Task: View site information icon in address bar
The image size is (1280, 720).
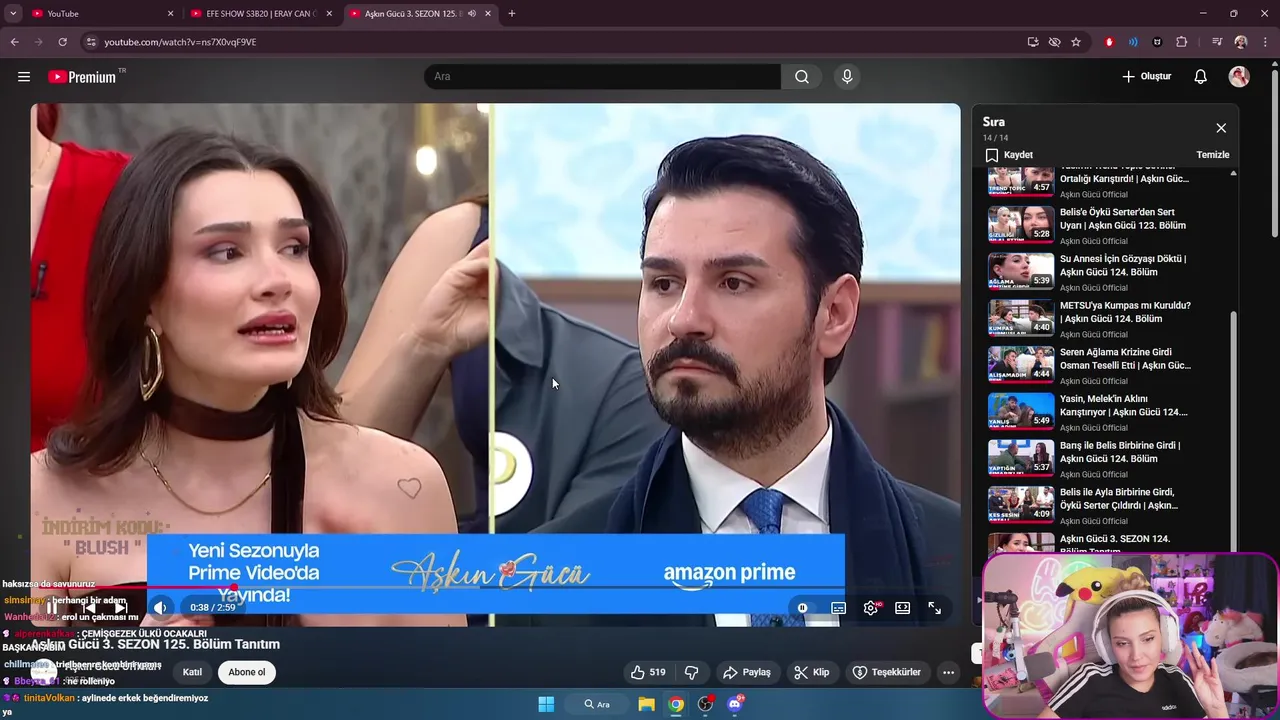Action: (91, 42)
